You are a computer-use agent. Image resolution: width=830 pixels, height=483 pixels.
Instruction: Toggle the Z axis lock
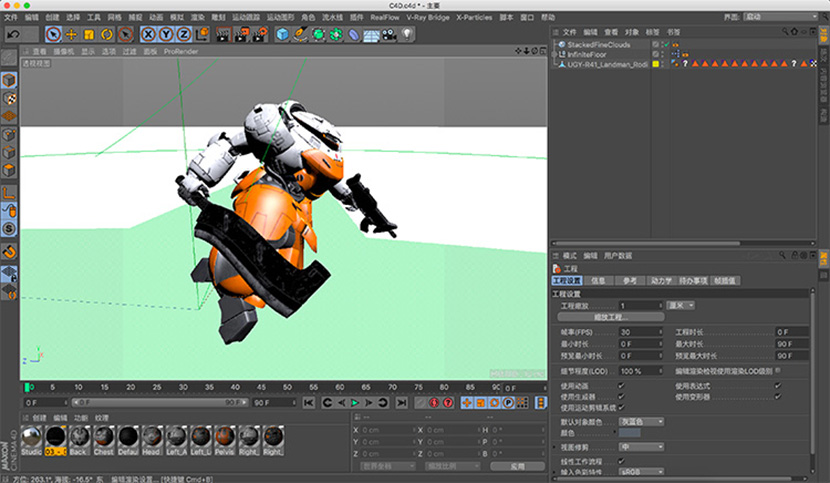coord(184,35)
